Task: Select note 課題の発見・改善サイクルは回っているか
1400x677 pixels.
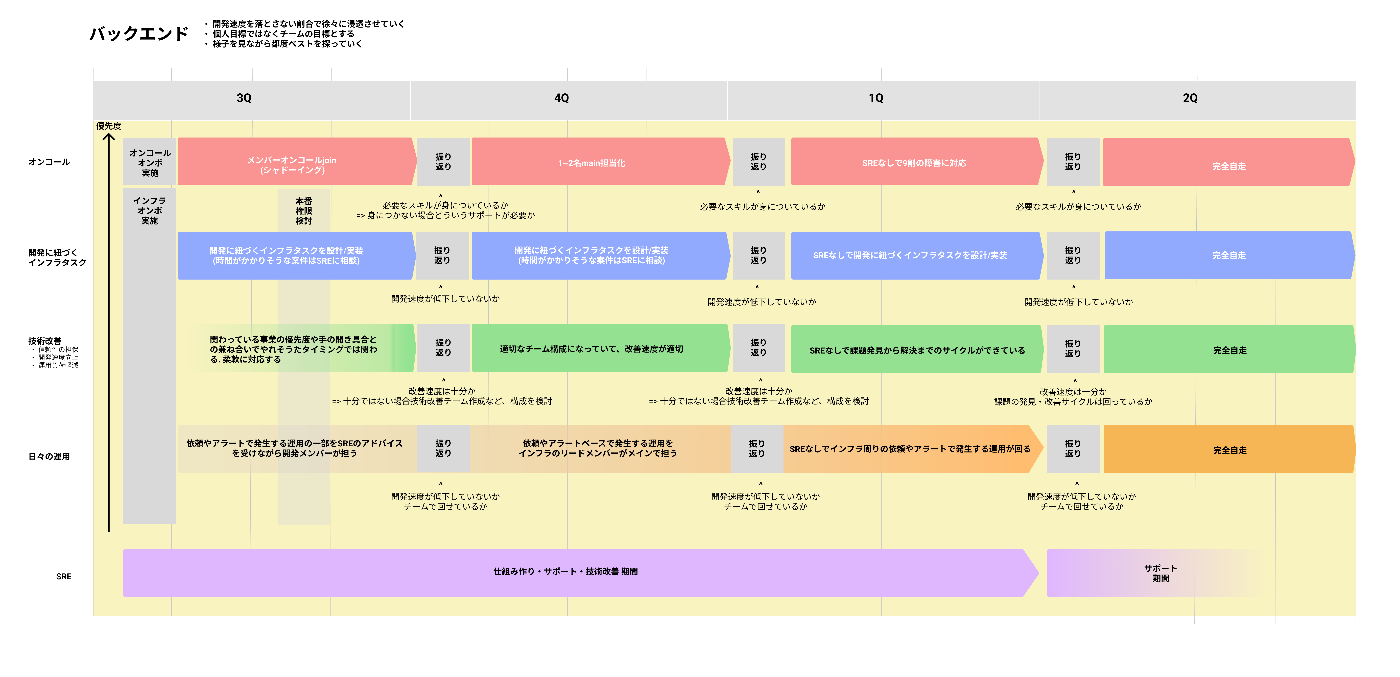Action: pos(1071,401)
